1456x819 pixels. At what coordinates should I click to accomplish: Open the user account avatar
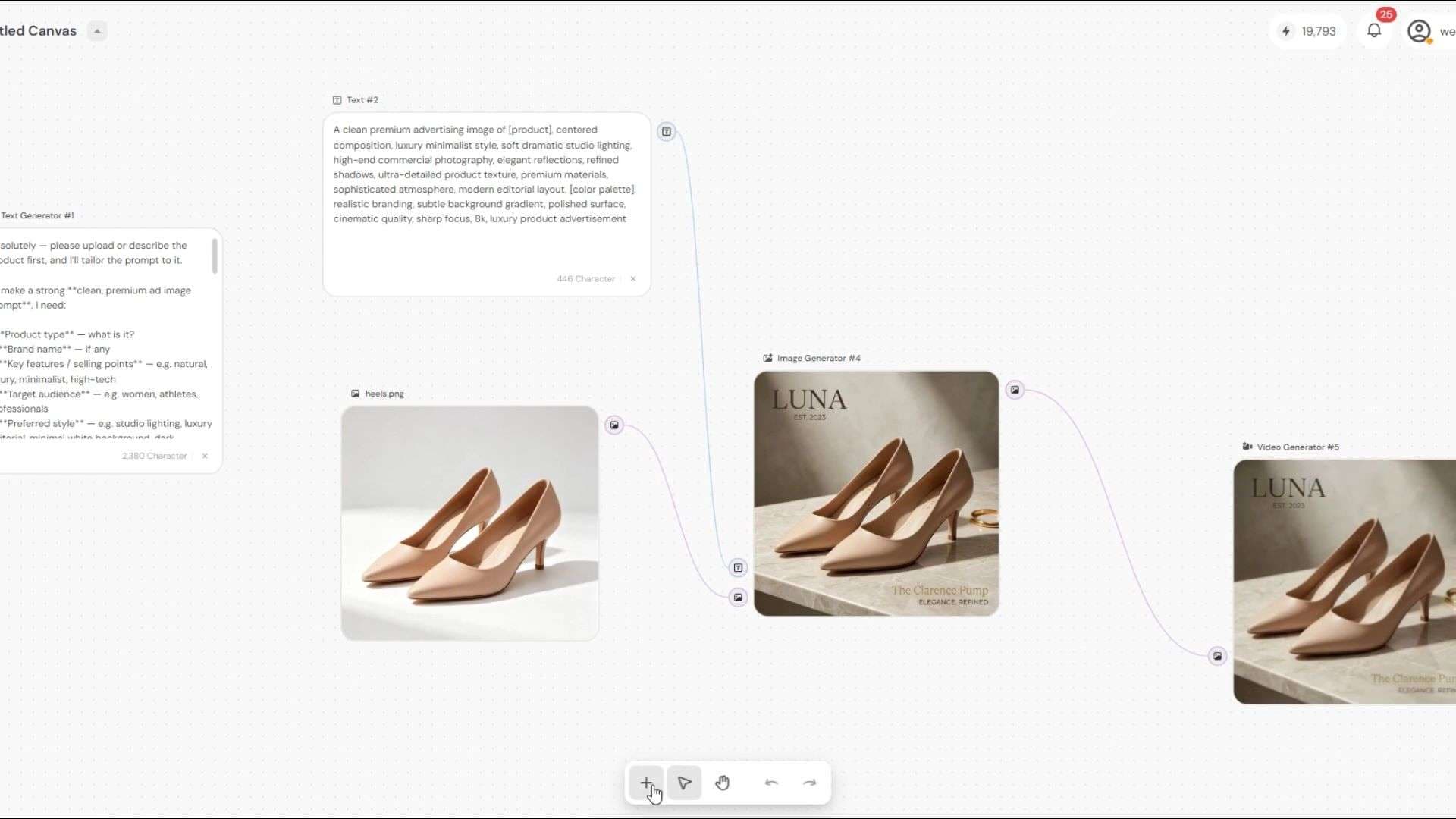tap(1419, 31)
